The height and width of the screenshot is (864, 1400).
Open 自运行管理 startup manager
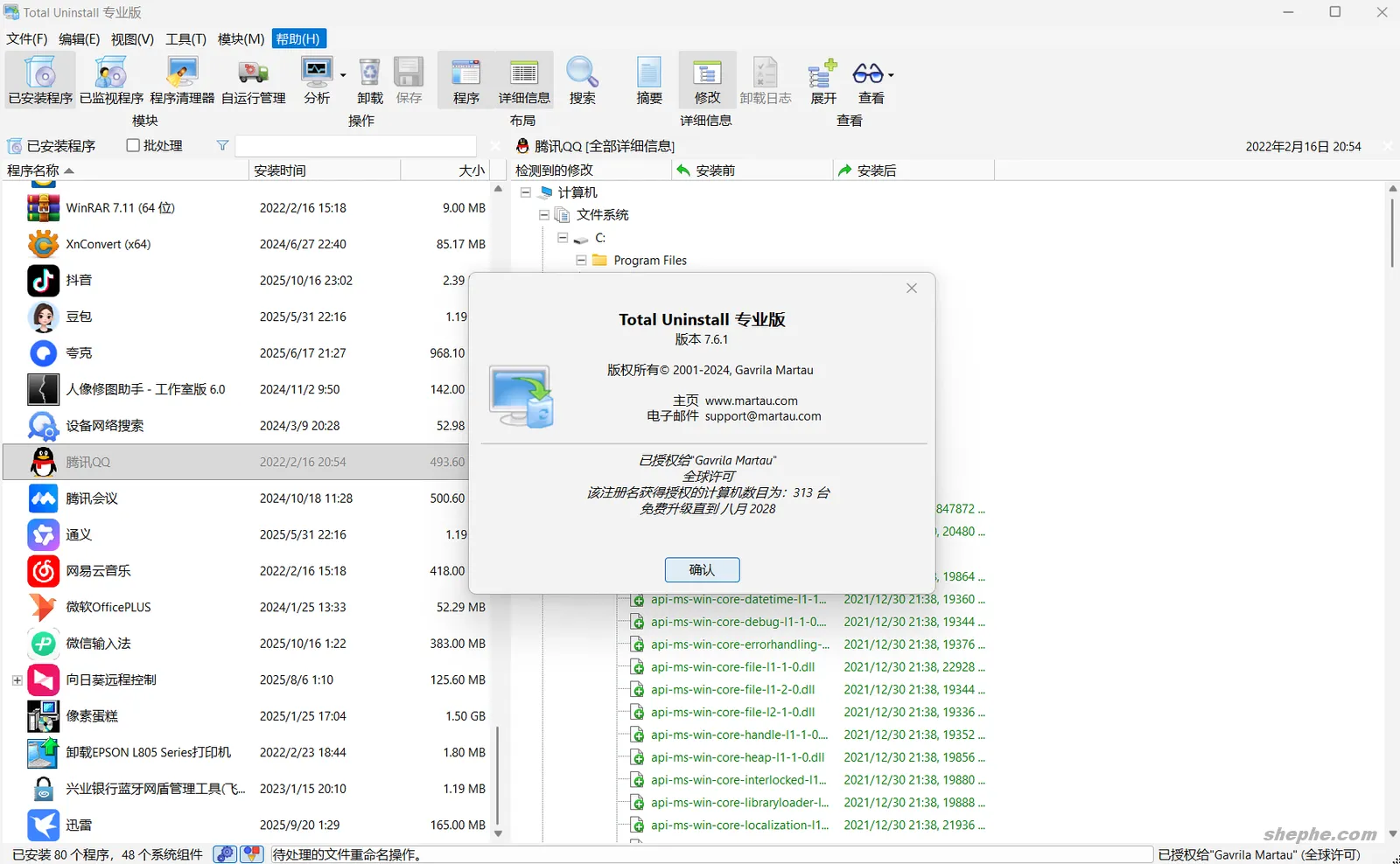[253, 79]
